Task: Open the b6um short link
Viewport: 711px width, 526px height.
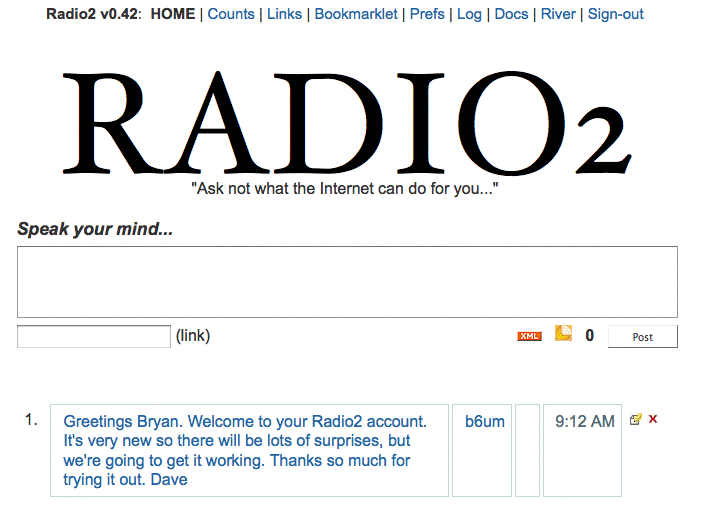Action: (x=484, y=422)
